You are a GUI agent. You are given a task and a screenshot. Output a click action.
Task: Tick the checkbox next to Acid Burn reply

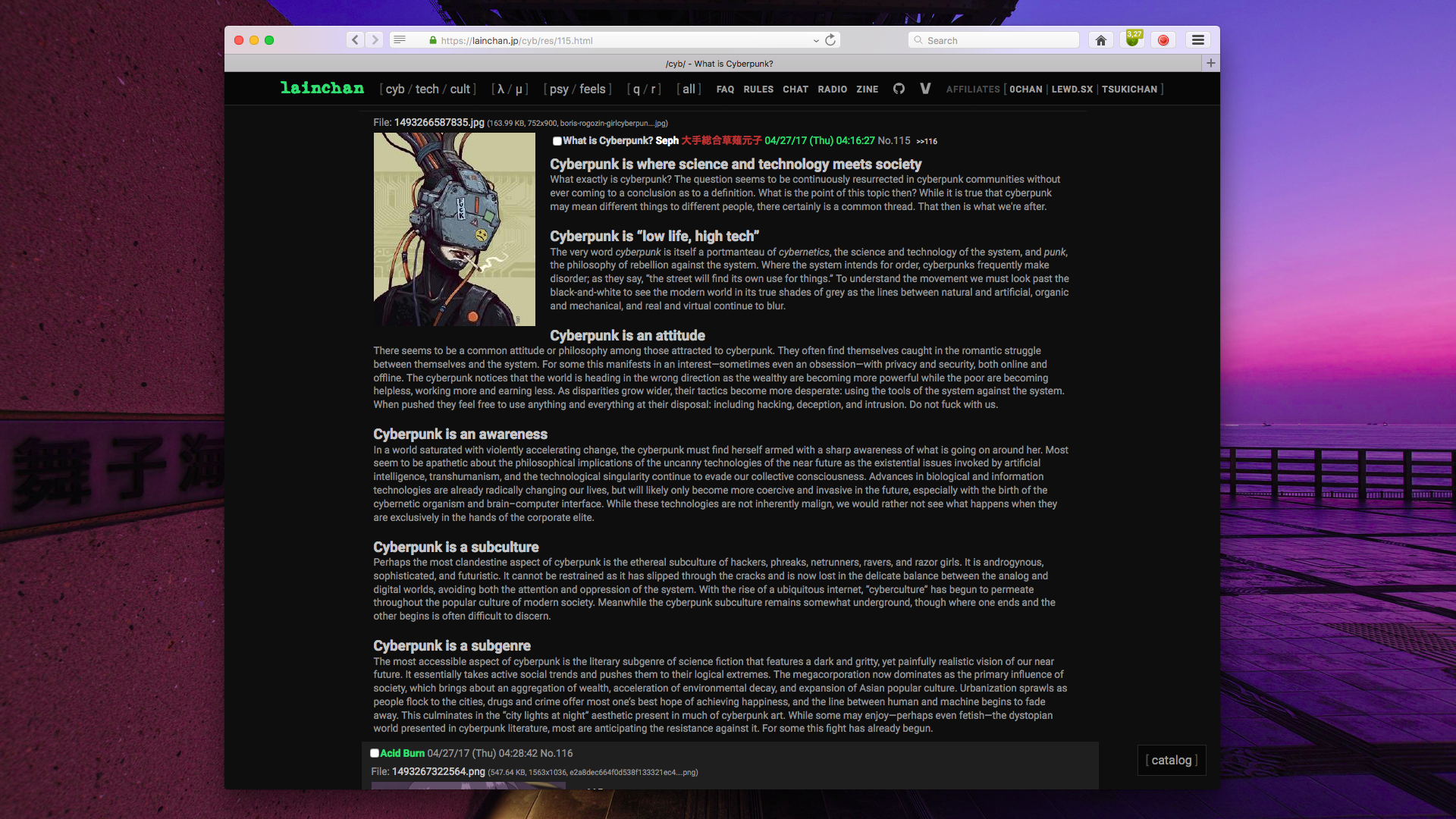[x=375, y=753]
